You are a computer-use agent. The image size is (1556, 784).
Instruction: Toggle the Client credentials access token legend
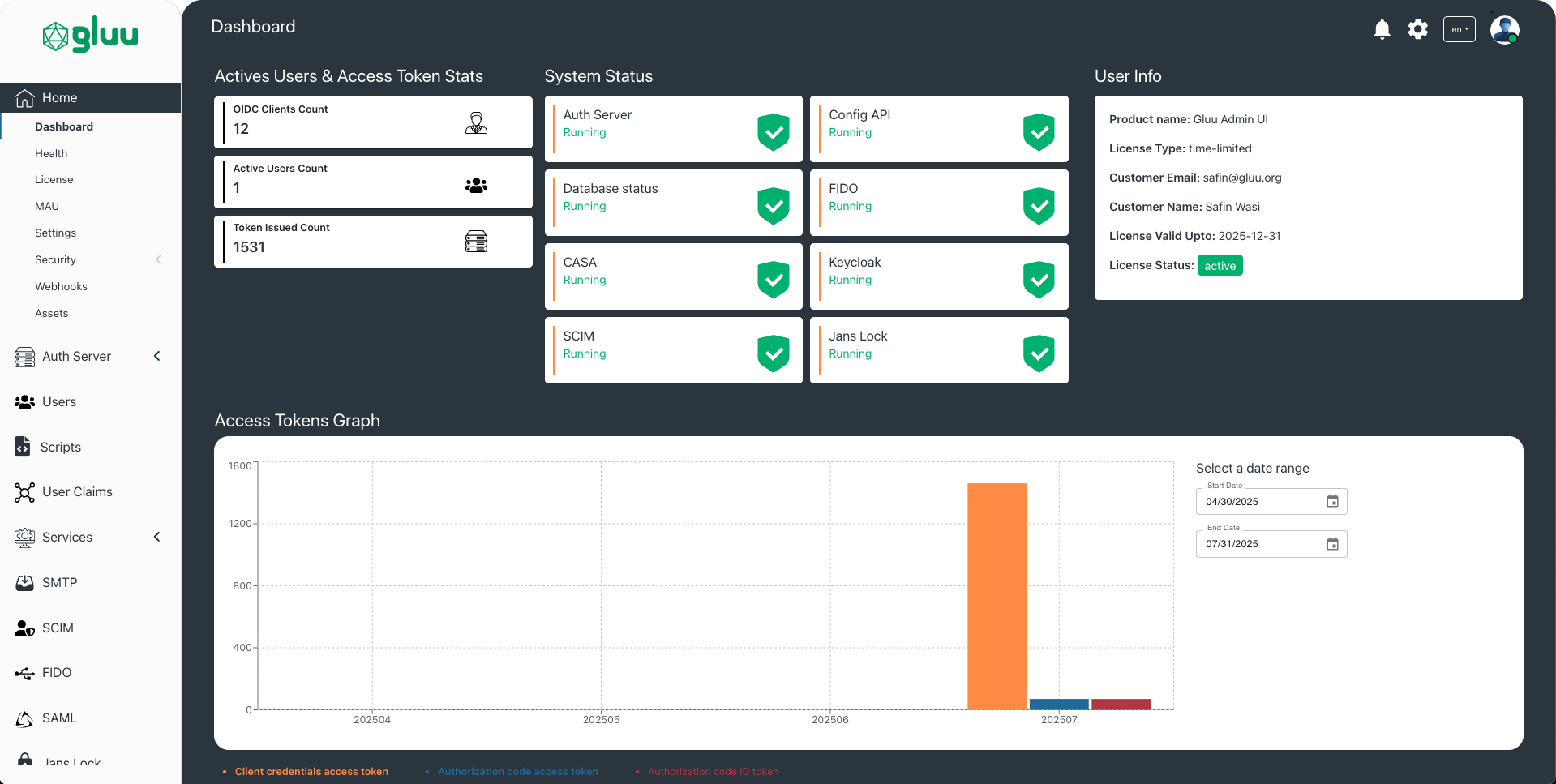(x=311, y=771)
